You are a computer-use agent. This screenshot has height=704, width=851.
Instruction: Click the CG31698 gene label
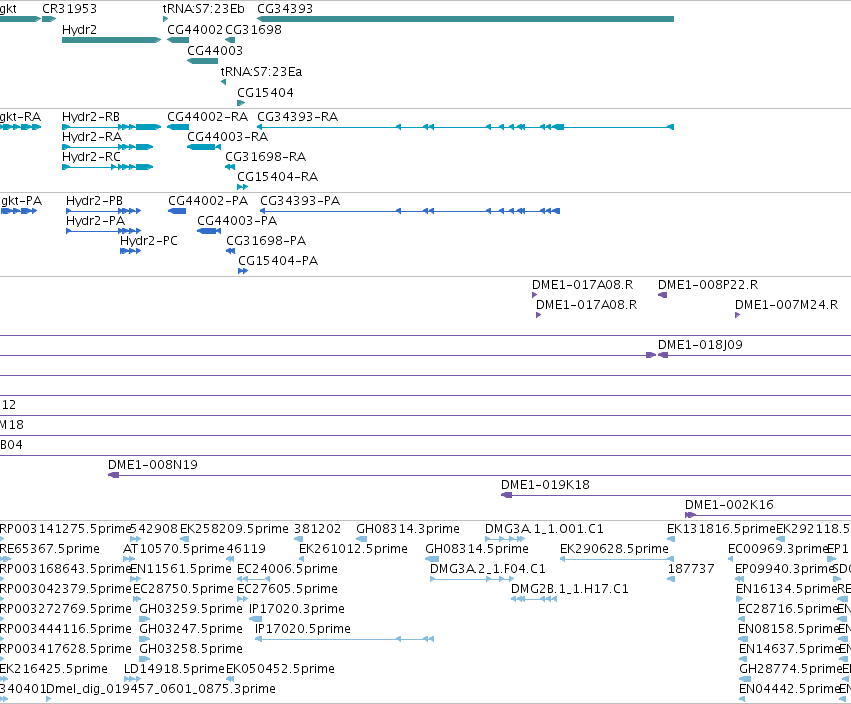pyautogui.click(x=253, y=30)
